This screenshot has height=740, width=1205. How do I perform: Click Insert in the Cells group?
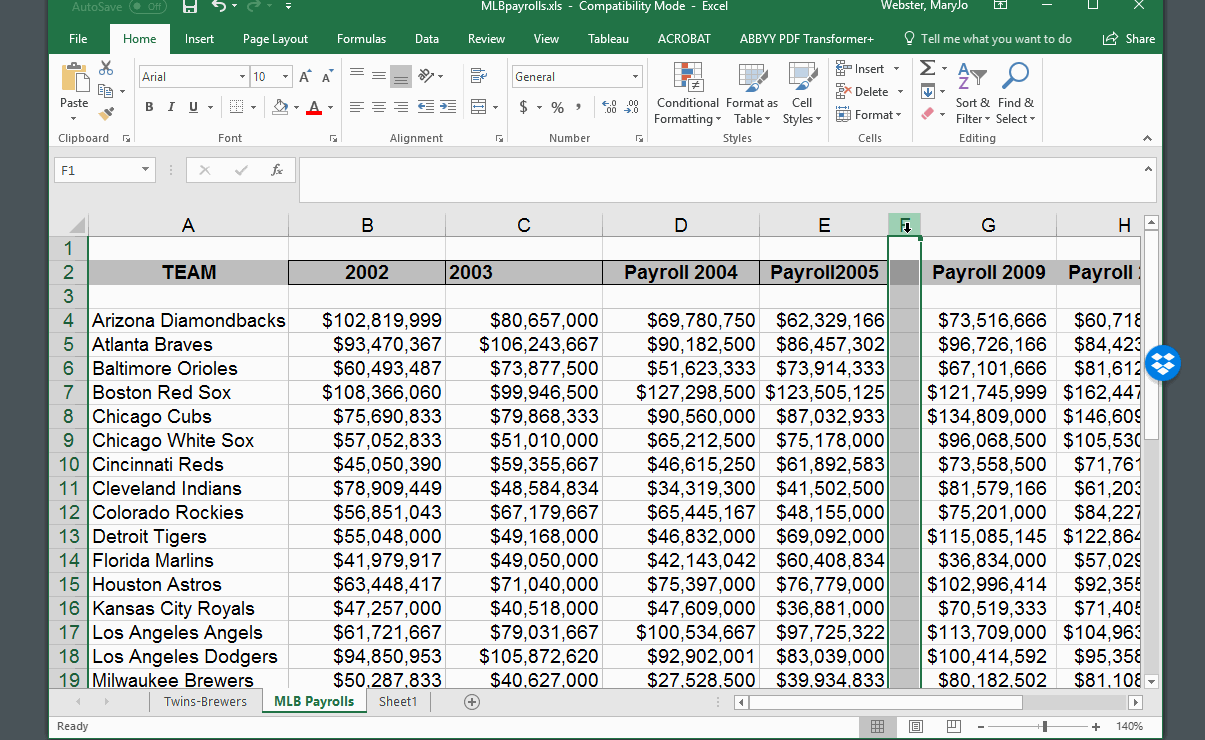pos(867,69)
